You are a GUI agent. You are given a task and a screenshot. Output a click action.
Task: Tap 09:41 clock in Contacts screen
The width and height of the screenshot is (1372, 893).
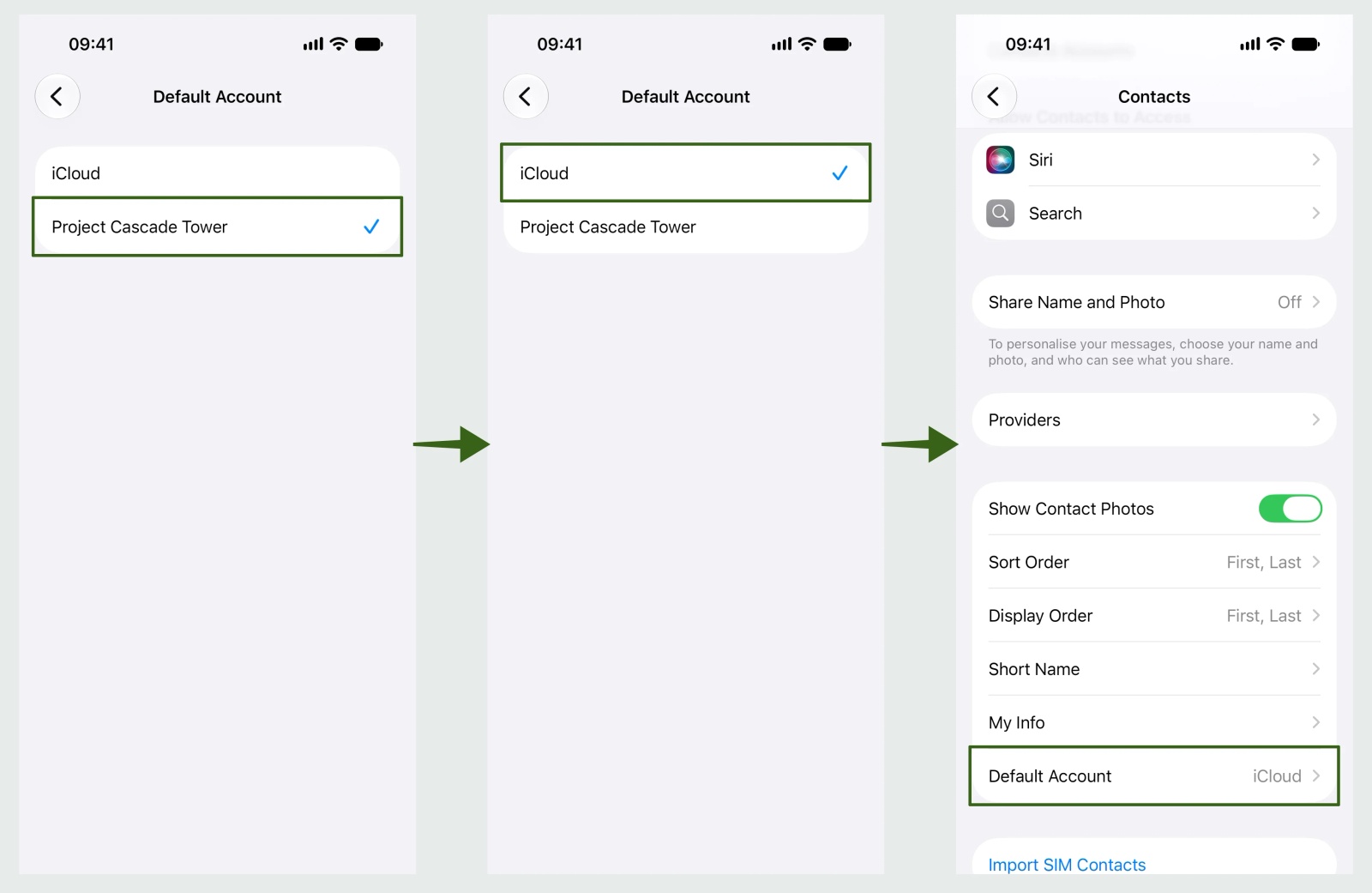coord(1027,44)
